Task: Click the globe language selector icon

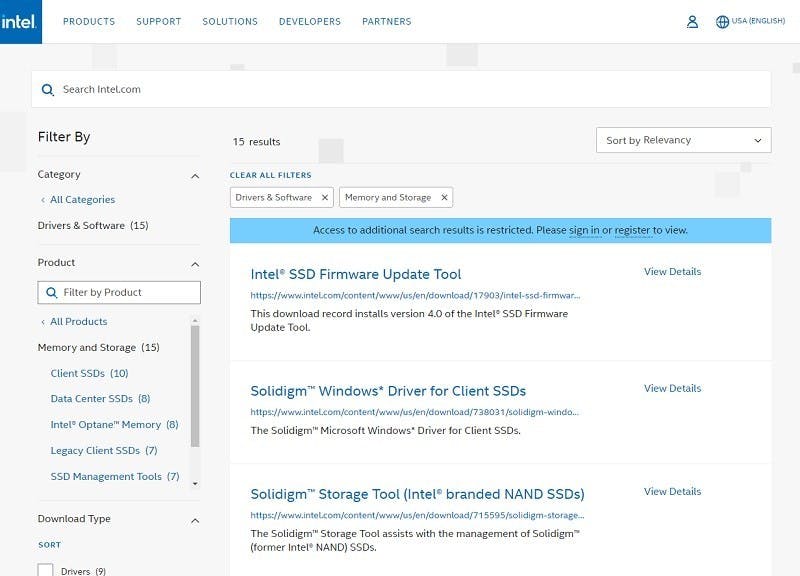Action: pyautogui.click(x=722, y=21)
